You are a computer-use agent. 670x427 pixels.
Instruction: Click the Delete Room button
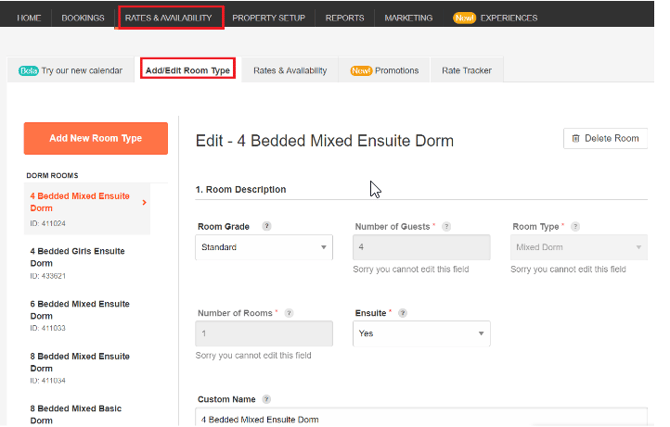pyautogui.click(x=605, y=139)
